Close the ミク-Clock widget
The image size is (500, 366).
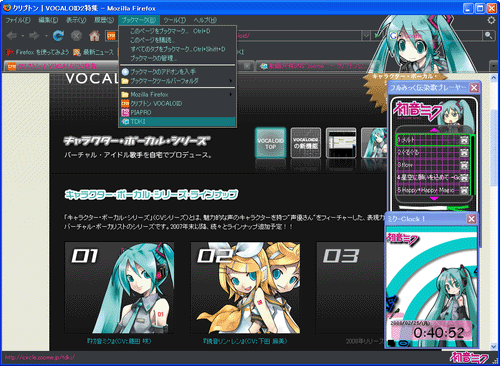471,219
